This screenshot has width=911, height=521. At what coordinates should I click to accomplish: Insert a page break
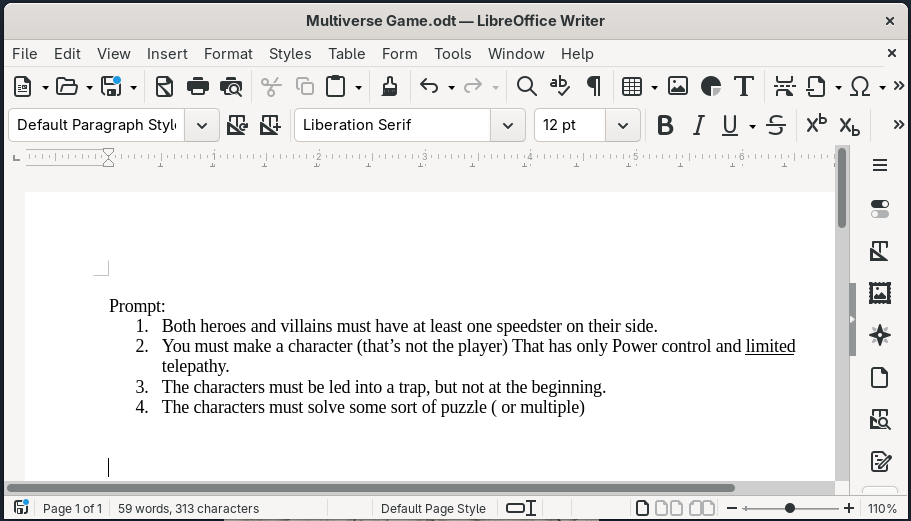click(784, 87)
